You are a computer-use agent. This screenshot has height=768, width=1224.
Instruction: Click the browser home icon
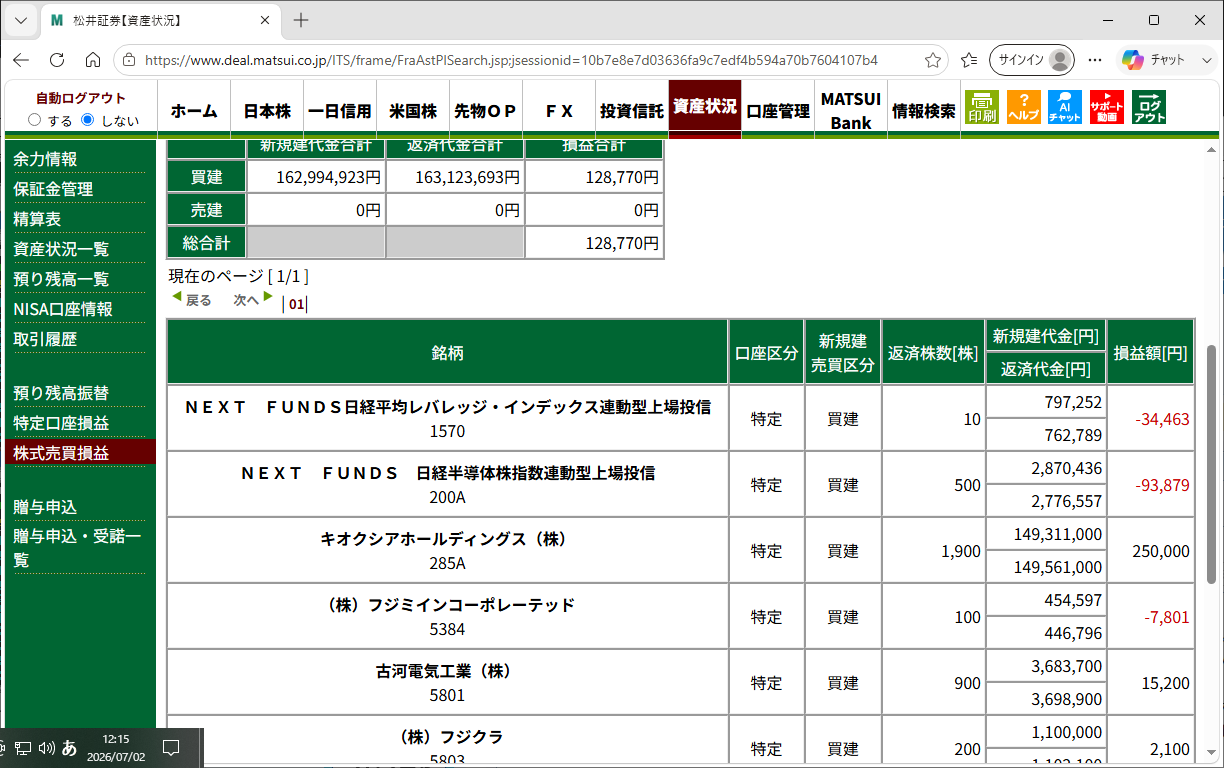93,60
